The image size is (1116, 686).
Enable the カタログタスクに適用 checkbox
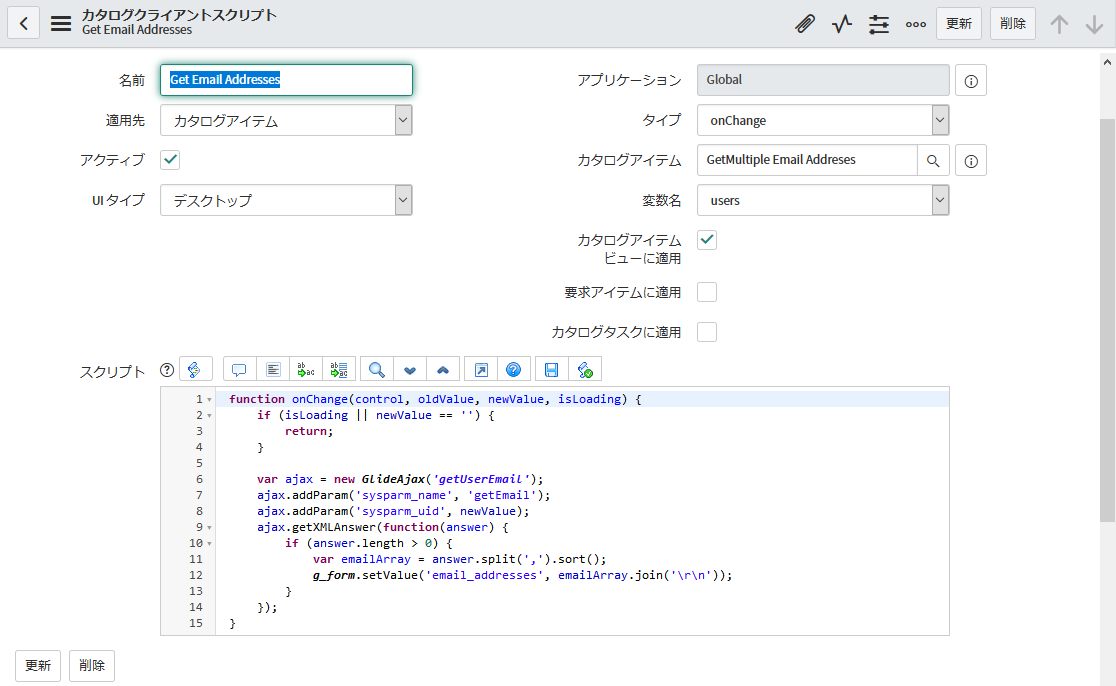point(707,331)
